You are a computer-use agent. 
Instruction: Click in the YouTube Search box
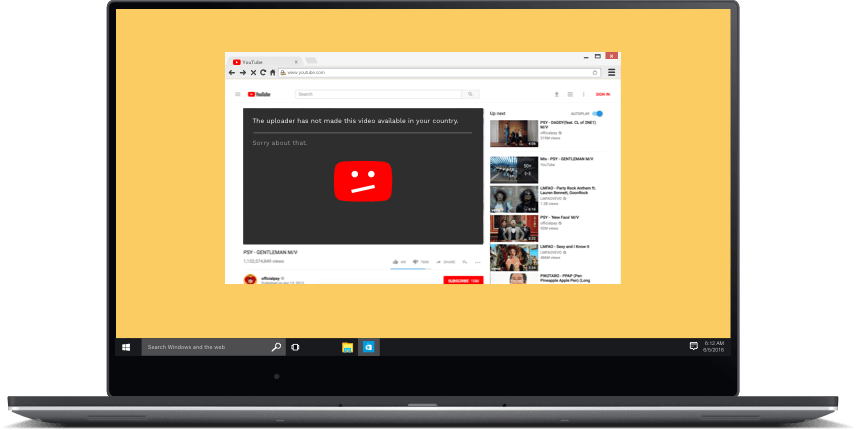[378, 94]
